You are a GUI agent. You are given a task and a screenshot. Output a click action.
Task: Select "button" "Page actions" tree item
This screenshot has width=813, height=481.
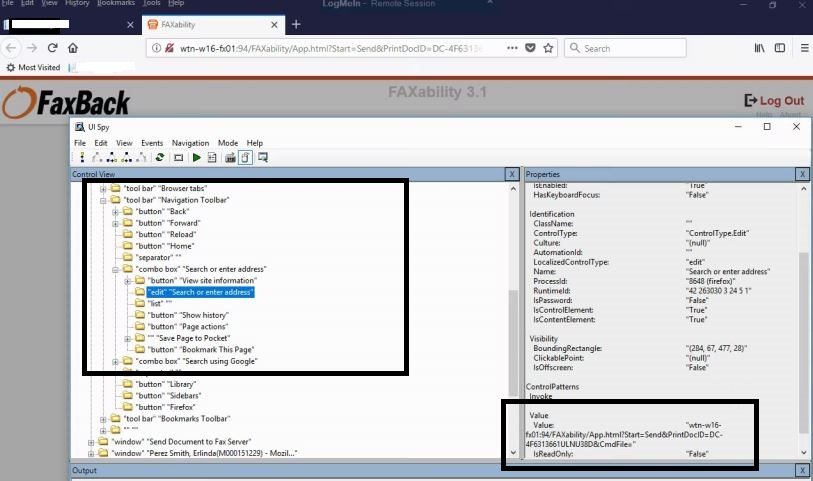pyautogui.click(x=188, y=327)
